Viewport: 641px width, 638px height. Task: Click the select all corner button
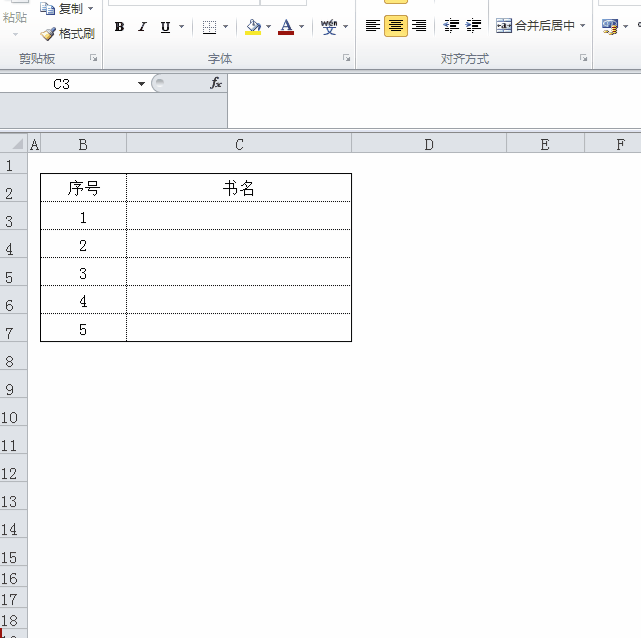coord(14,144)
